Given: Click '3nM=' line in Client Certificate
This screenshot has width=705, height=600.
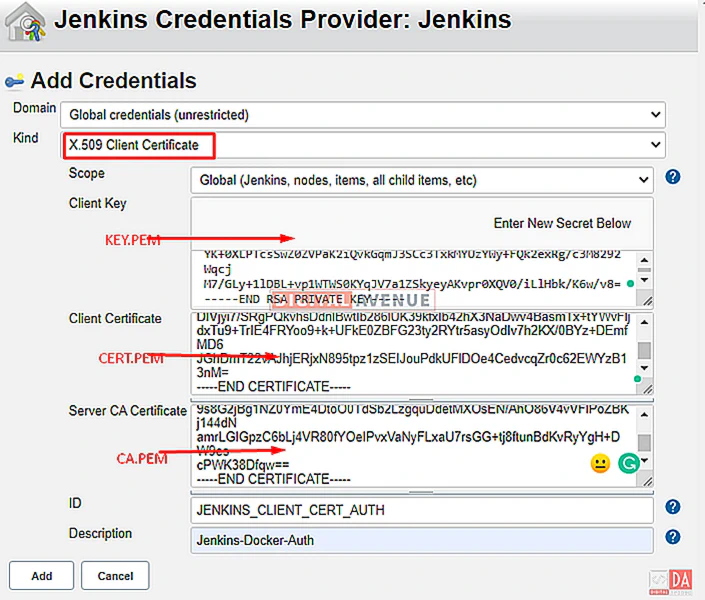Looking at the screenshot, I should click(212, 372).
